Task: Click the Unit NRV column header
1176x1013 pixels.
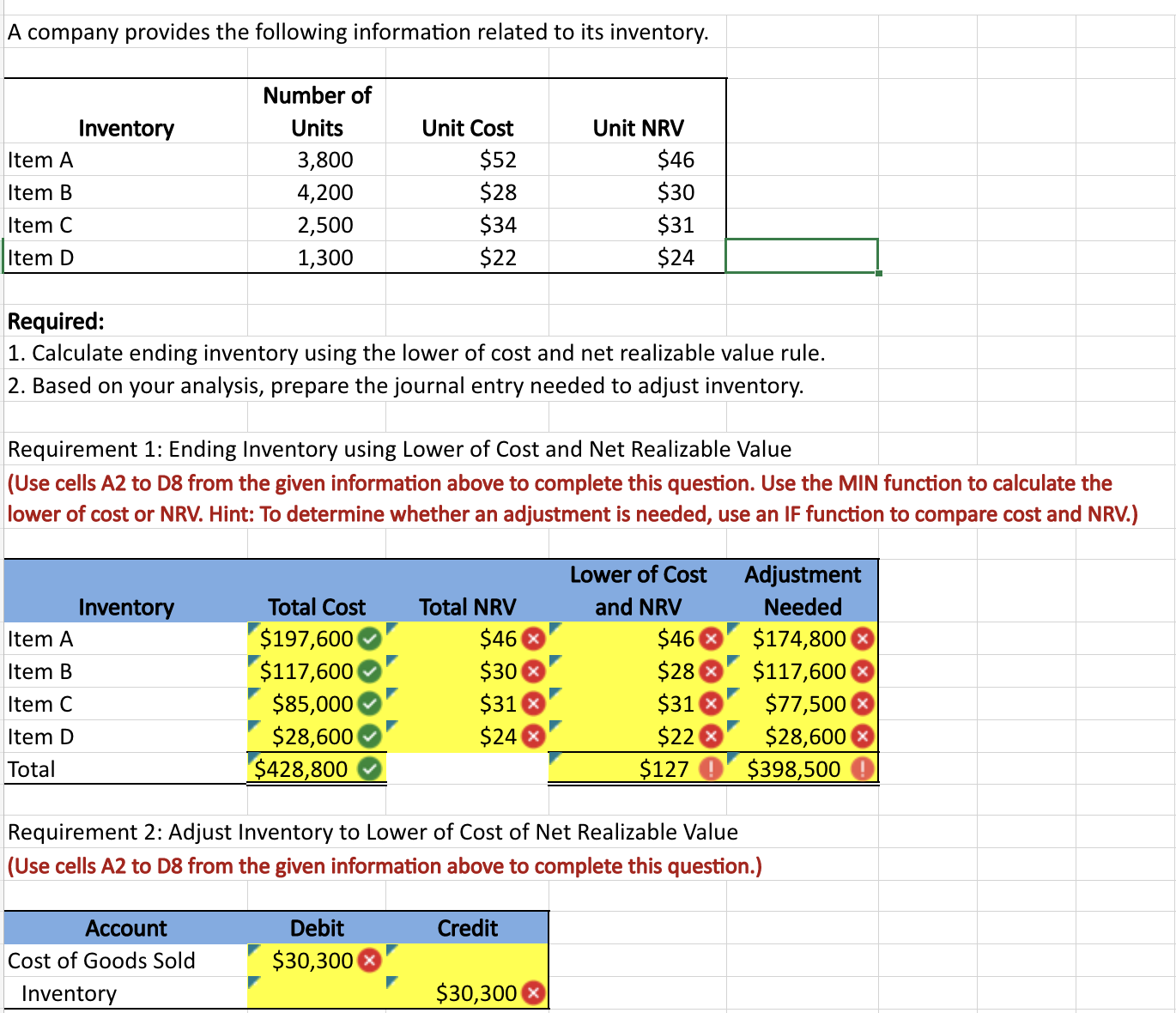Action: coord(638,128)
